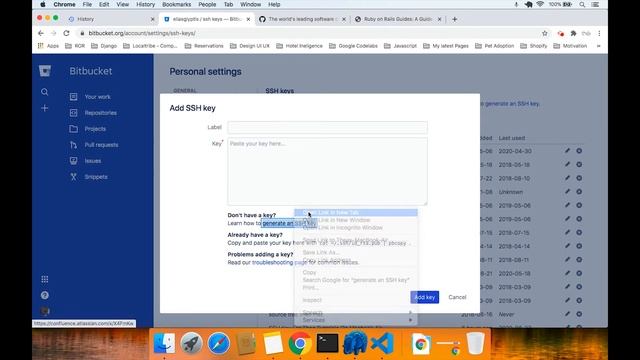Expand the Reservations bookmarks folder
The image size is (640, 360).
[204, 46]
